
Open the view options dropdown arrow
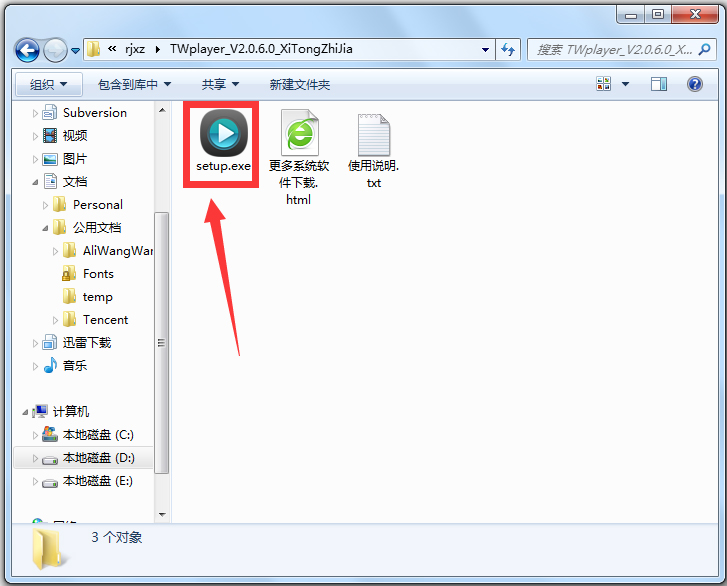(x=625, y=84)
